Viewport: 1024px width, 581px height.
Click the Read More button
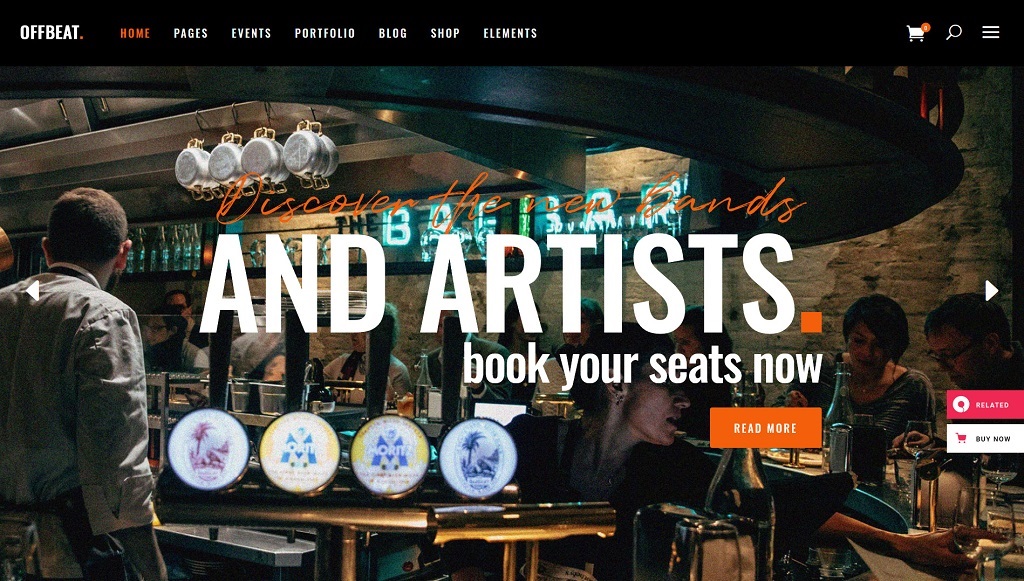pyautogui.click(x=765, y=428)
